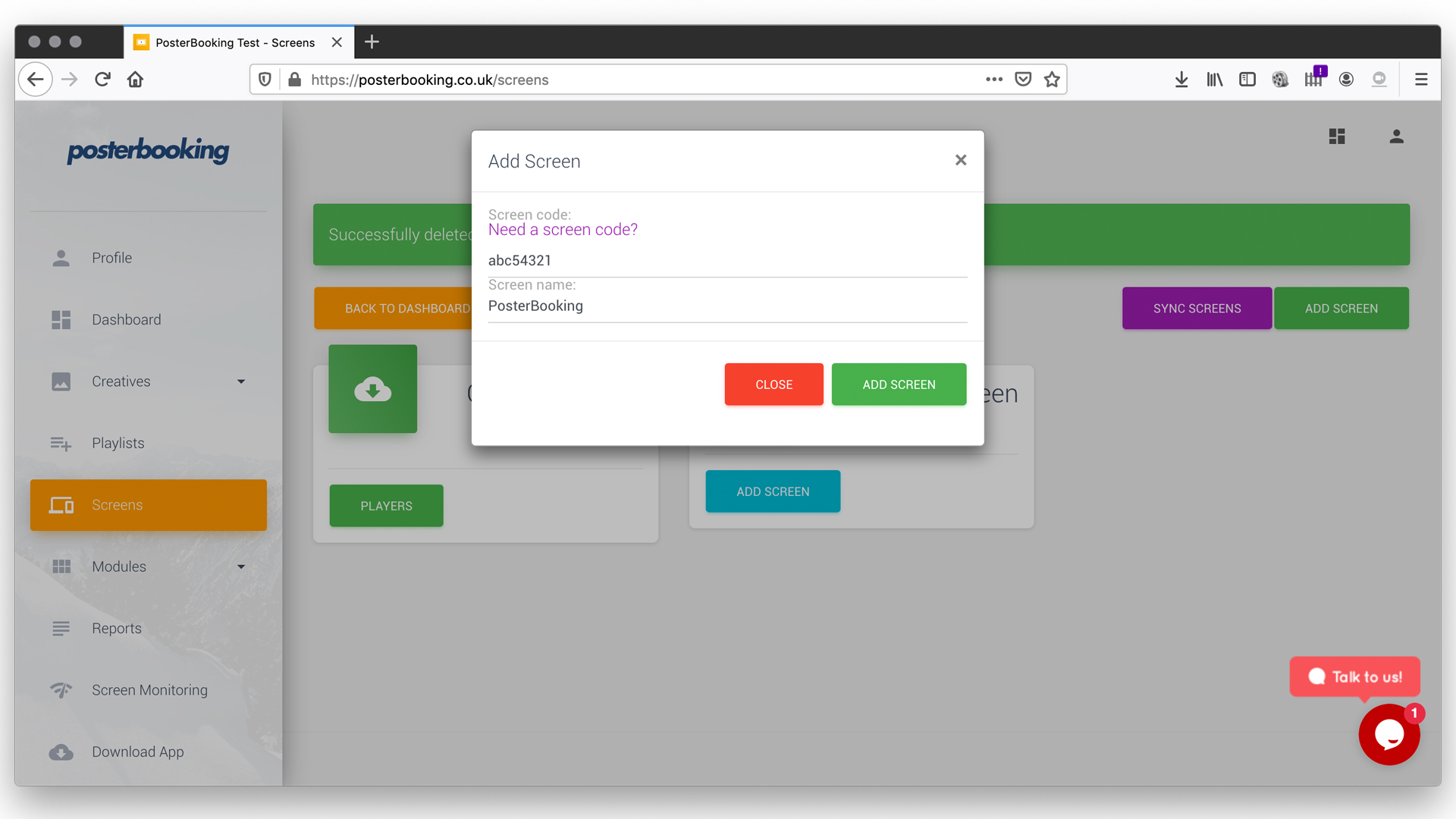Expand the Modules submenu arrow
The height and width of the screenshot is (819, 1456).
click(x=241, y=566)
